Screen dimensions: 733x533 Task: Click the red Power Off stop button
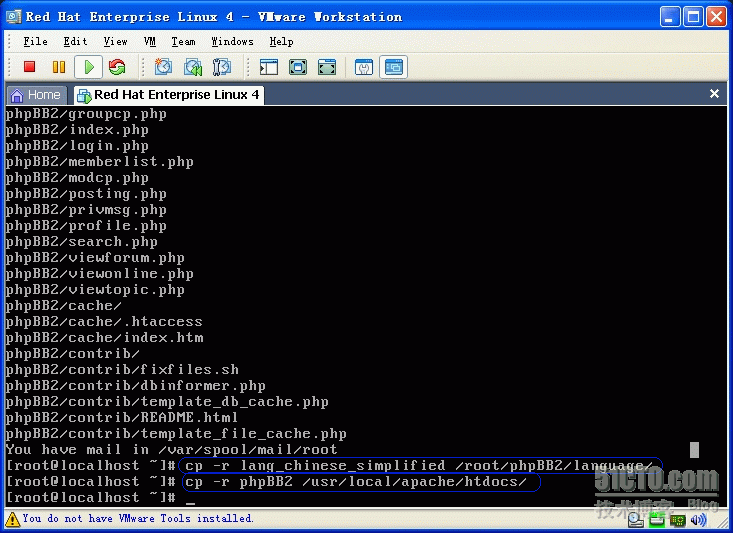pyautogui.click(x=29, y=67)
